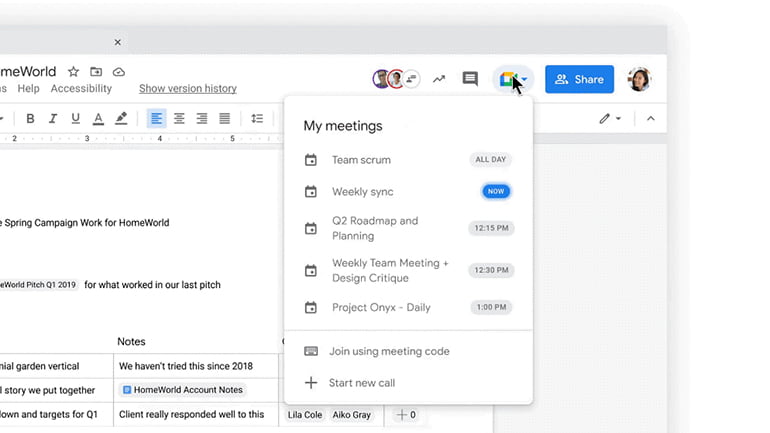Open the account profile picture

pos(639,79)
